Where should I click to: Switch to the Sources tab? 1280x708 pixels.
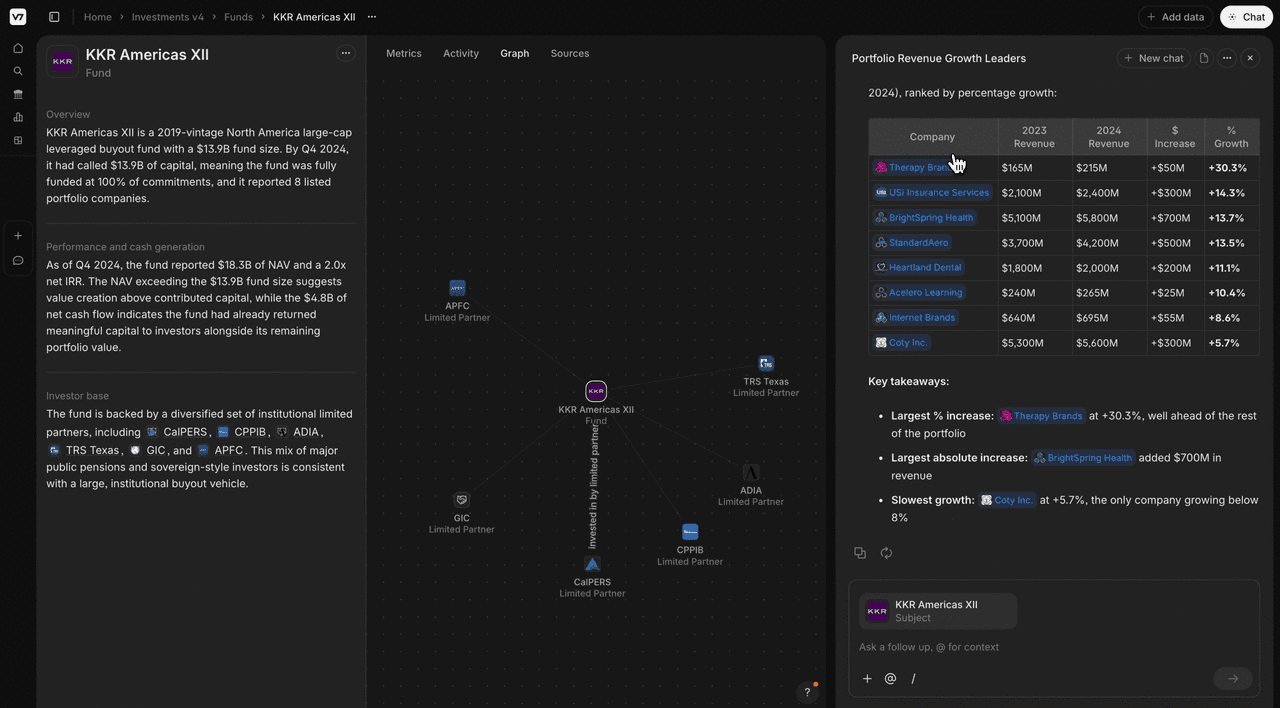(x=570, y=53)
